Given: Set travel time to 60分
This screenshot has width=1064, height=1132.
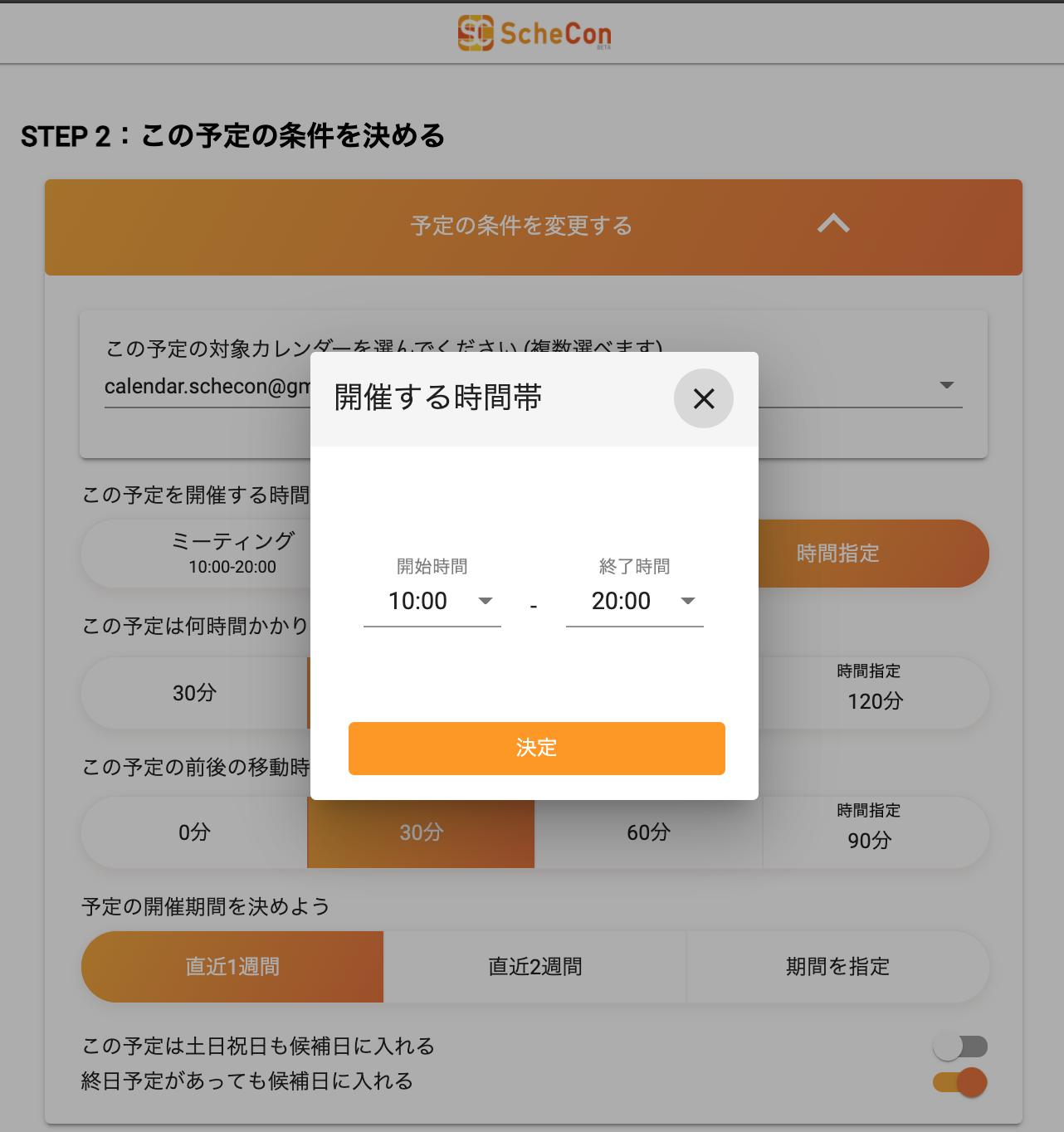Looking at the screenshot, I should [648, 832].
